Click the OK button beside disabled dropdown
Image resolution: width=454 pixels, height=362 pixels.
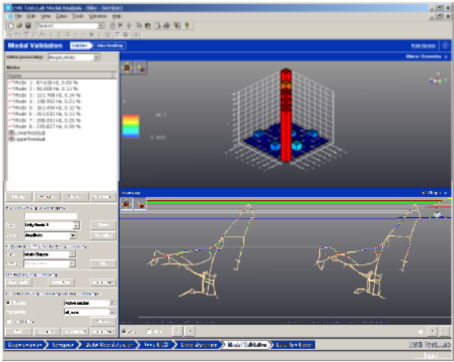tap(103, 264)
